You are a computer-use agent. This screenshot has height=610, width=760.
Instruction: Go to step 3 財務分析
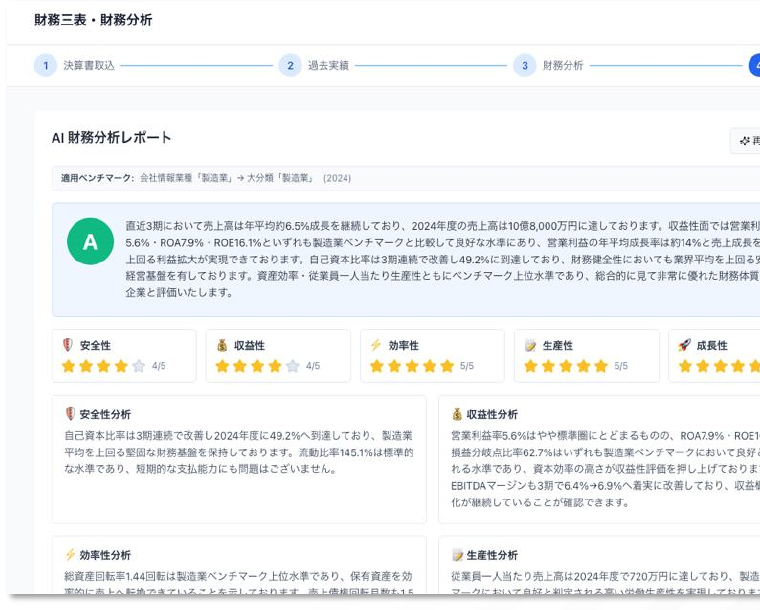click(x=549, y=65)
